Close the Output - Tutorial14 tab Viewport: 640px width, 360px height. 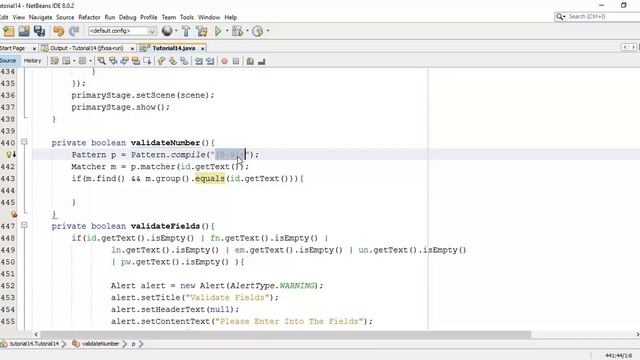point(132,49)
